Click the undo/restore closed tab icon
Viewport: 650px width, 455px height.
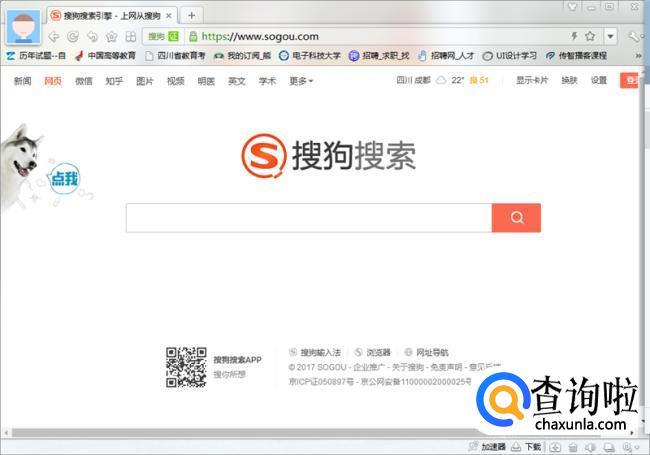[92, 37]
